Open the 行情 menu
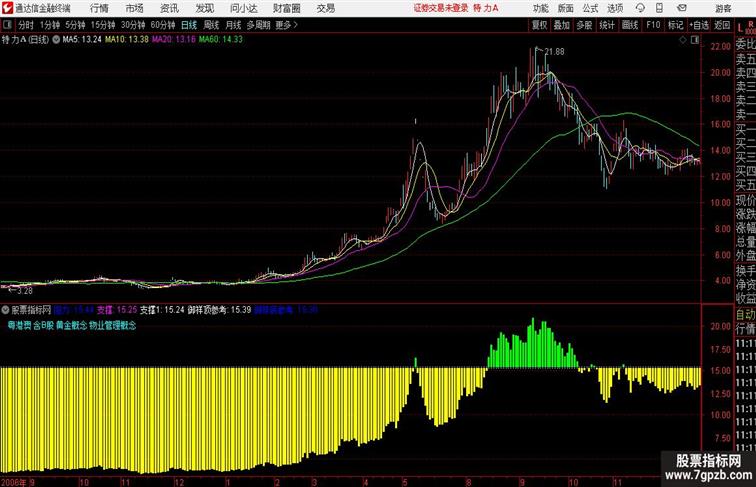The width and height of the screenshot is (756, 487). (x=99, y=8)
